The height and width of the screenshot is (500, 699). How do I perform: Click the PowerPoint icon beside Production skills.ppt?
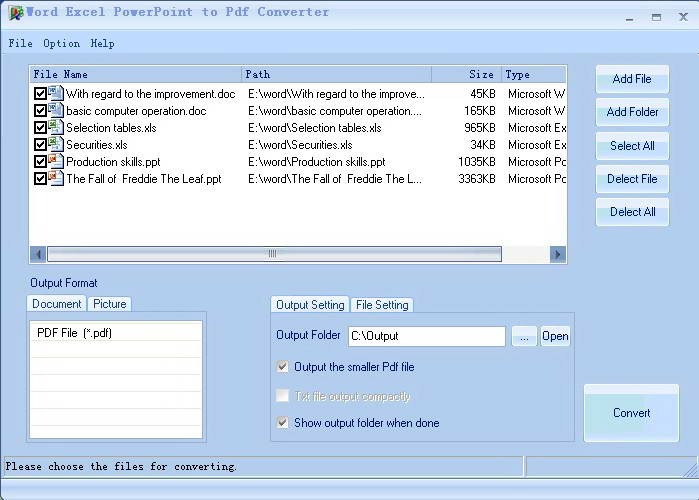click(56, 161)
